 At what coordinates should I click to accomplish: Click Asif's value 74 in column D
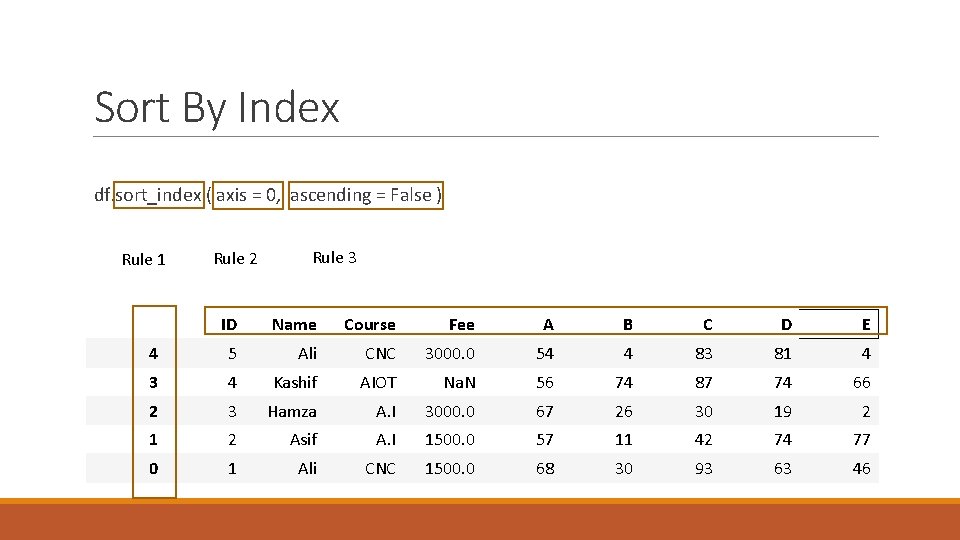tap(783, 440)
